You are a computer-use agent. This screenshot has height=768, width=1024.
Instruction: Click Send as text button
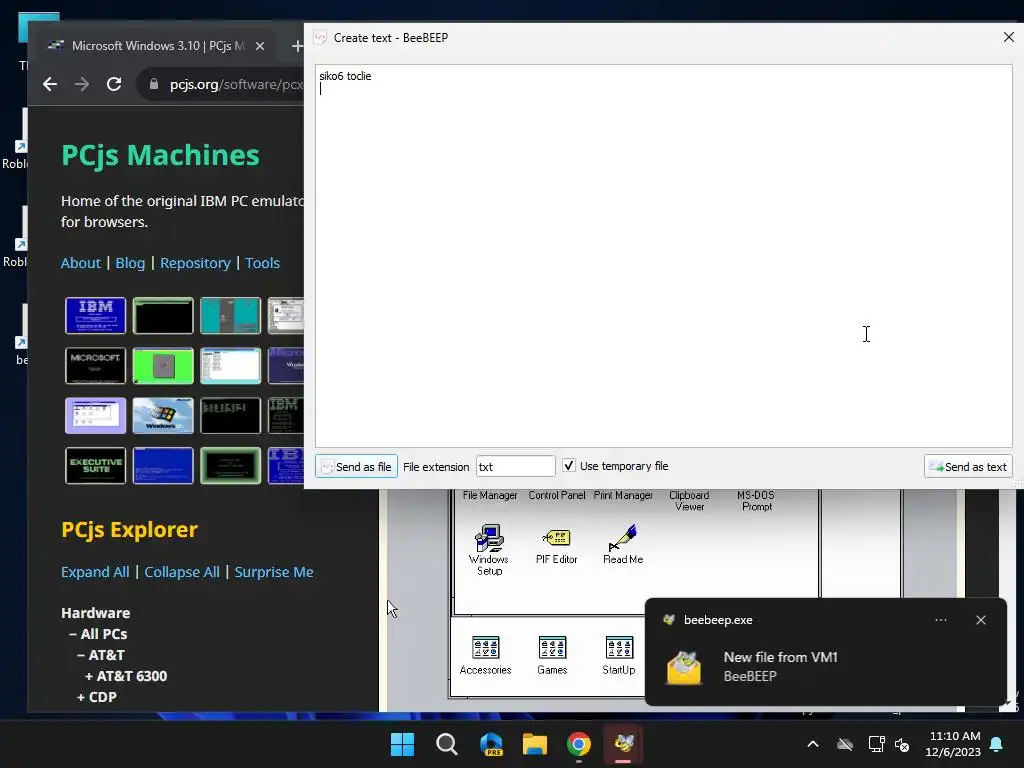pos(968,466)
